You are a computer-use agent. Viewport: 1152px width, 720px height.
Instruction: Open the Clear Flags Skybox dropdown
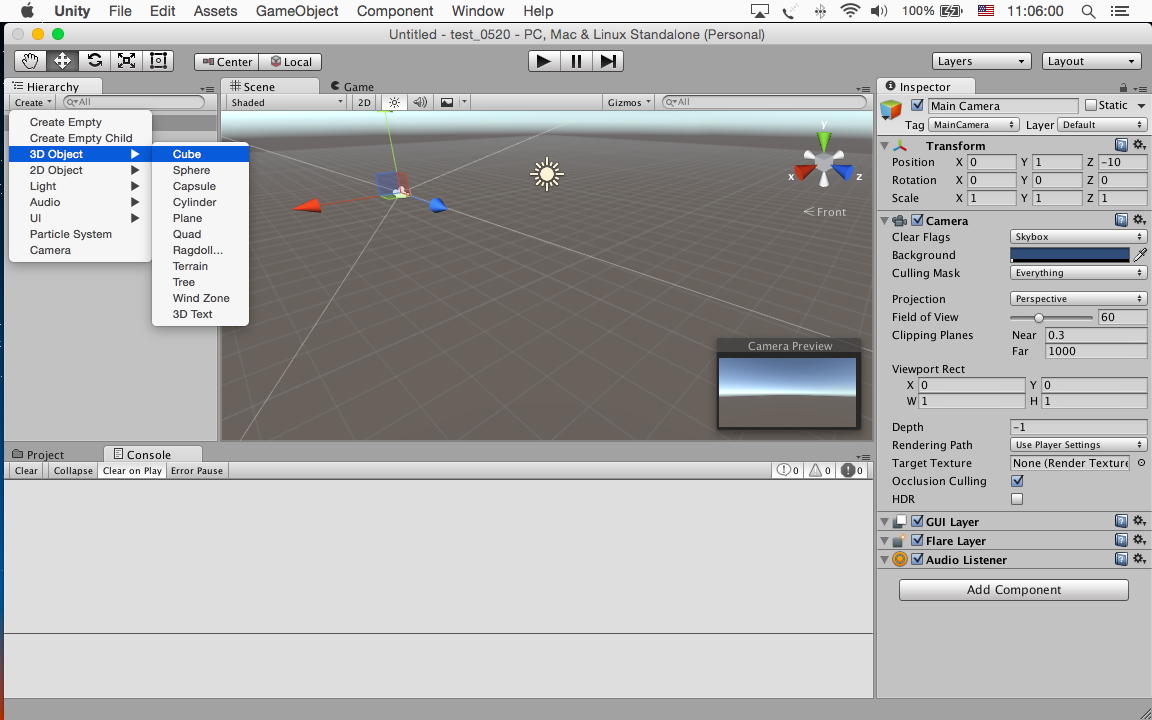tap(1078, 237)
